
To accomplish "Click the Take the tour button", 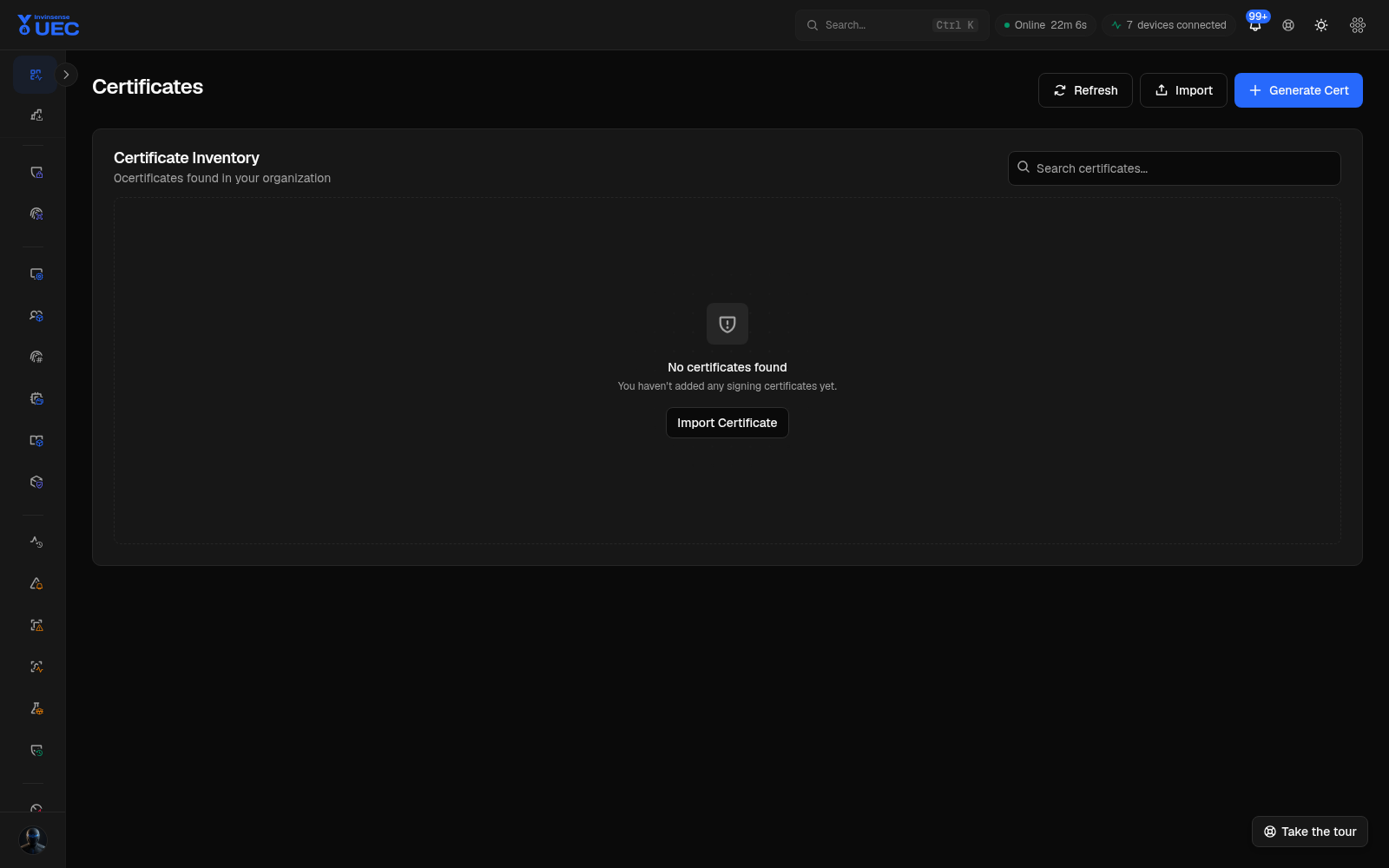I will 1310,832.
